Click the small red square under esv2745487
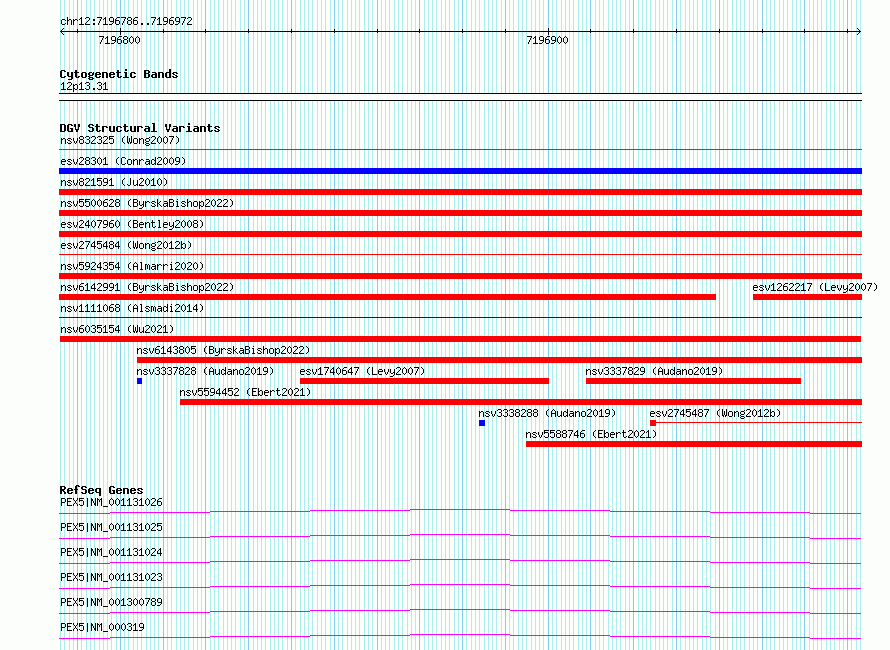 653,423
